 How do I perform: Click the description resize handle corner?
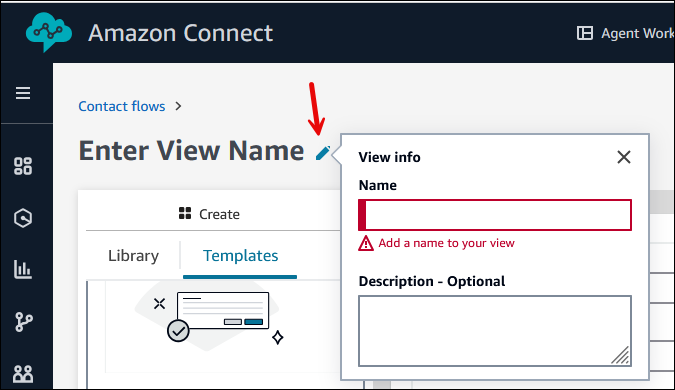[621, 356]
